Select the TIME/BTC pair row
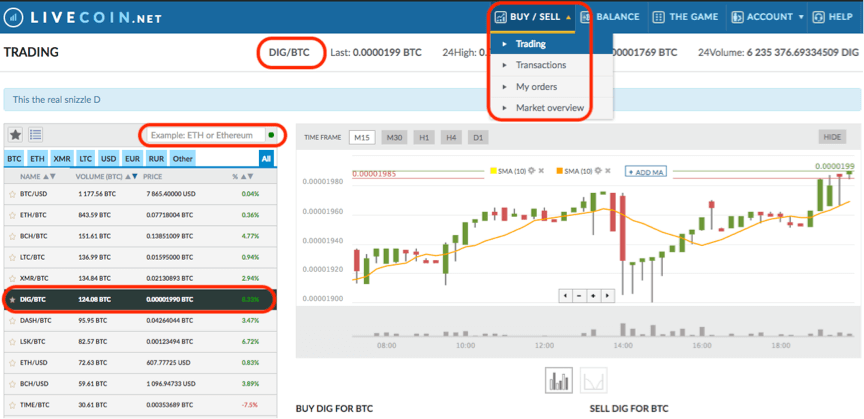Viewport: 864px width, 419px height. (140, 405)
